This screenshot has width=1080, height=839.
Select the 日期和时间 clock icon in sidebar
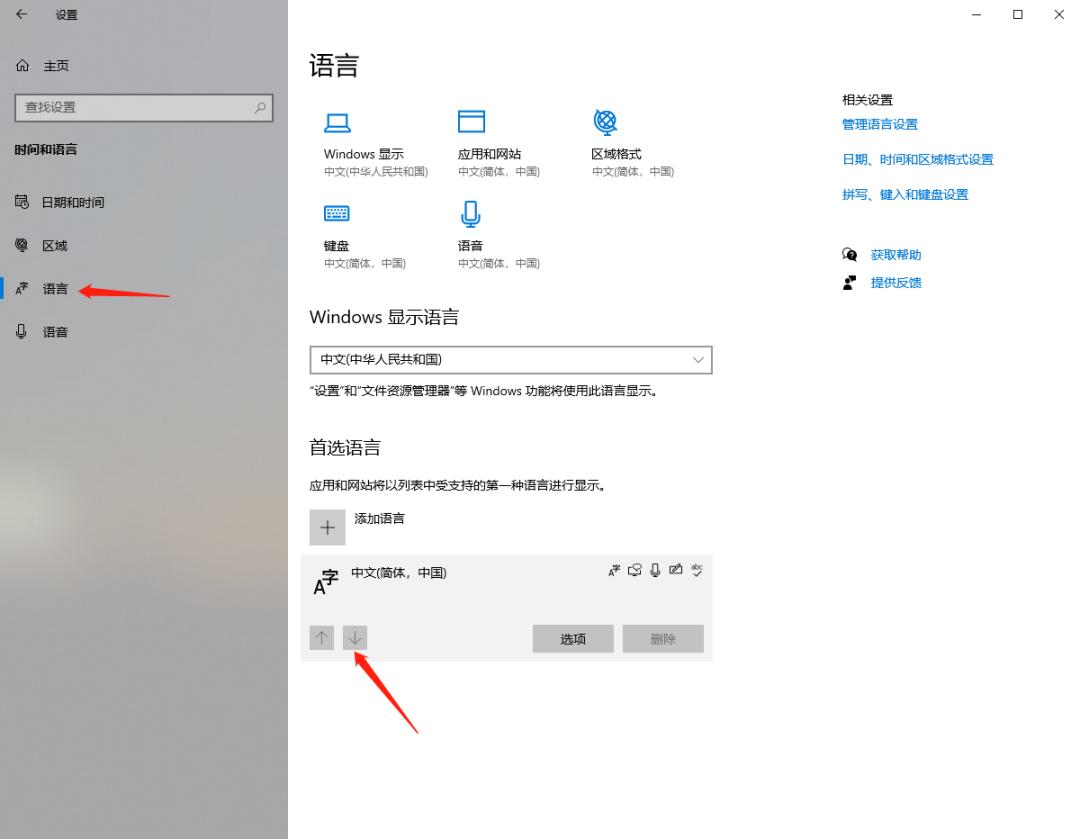(x=22, y=201)
